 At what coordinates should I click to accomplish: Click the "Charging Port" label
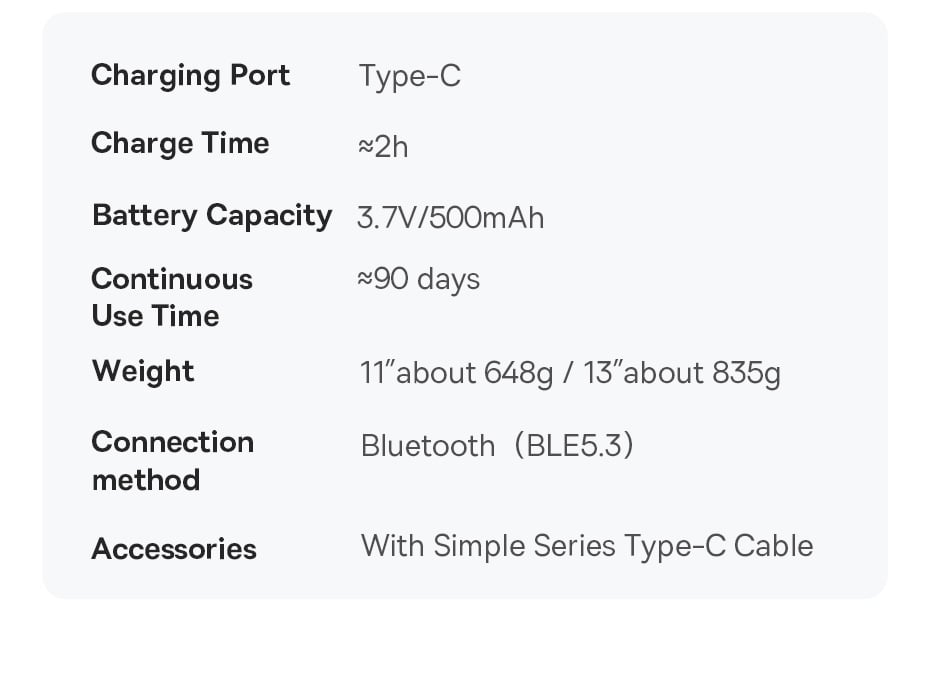coord(190,76)
